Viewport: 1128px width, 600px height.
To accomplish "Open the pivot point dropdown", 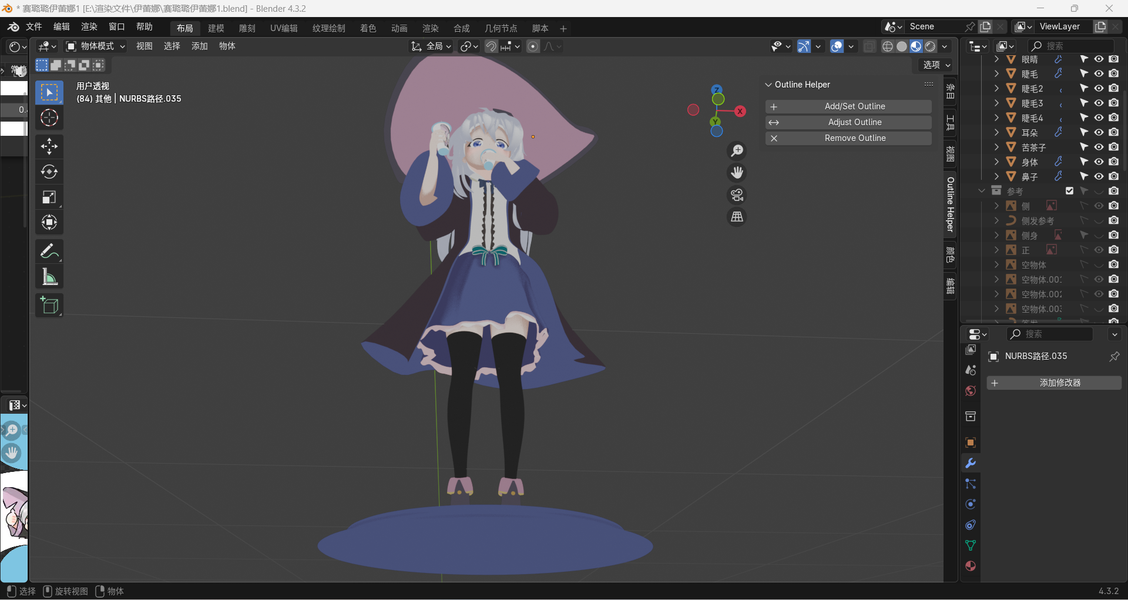I will [470, 46].
